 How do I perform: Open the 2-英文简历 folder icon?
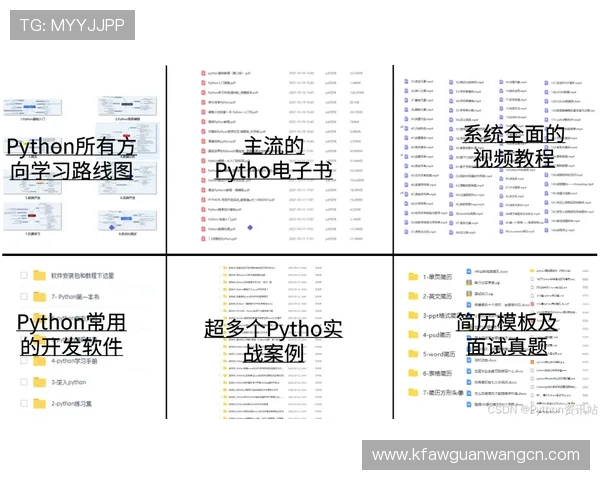pos(413,296)
